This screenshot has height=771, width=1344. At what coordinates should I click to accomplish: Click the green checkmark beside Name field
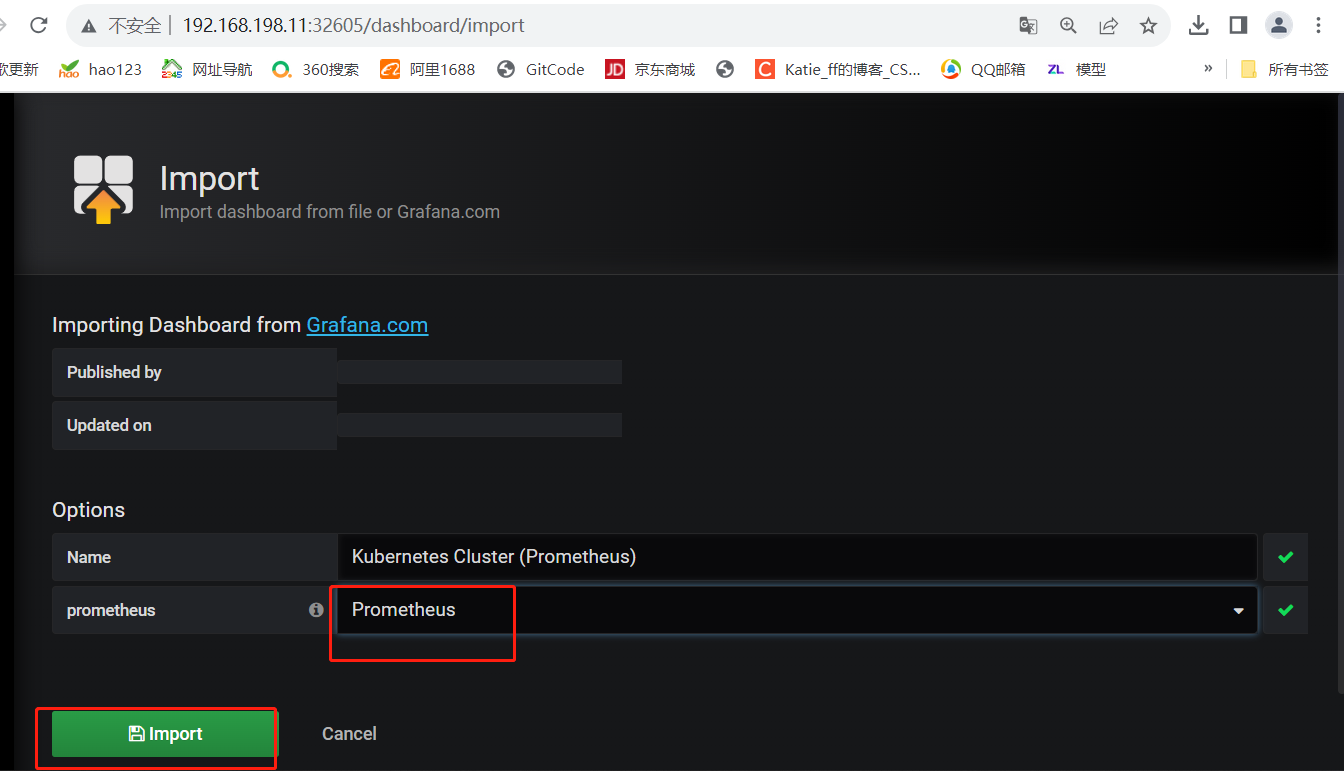[1285, 557]
